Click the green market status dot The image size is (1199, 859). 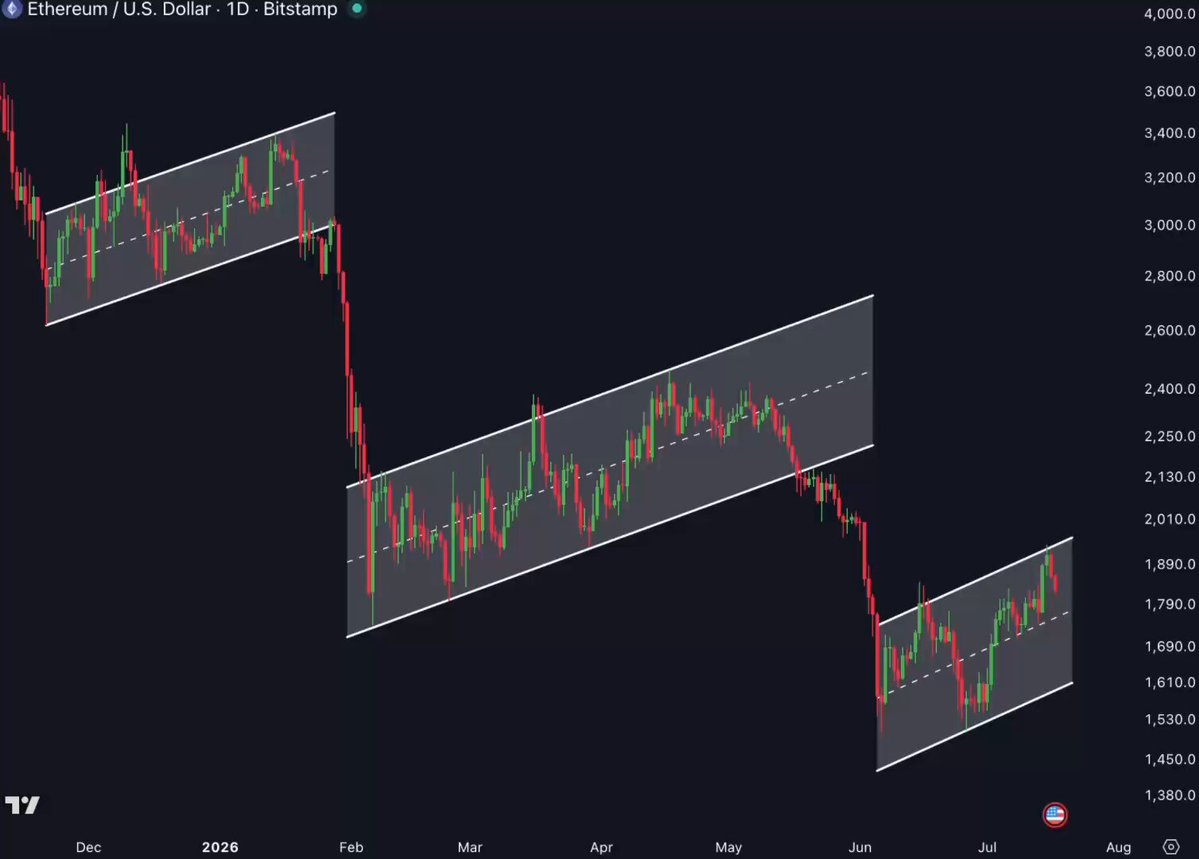356,8
